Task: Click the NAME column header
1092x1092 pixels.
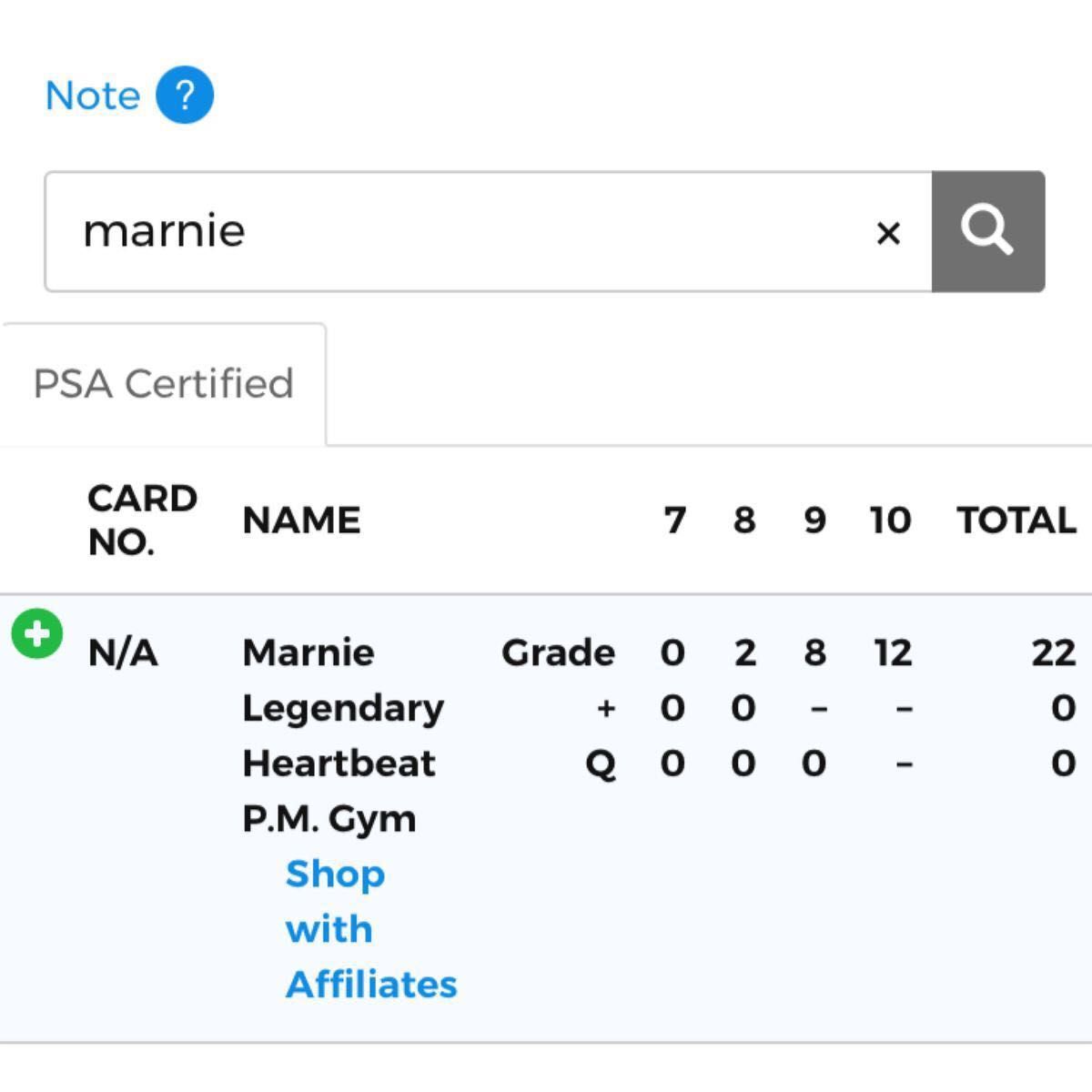Action: click(x=301, y=521)
